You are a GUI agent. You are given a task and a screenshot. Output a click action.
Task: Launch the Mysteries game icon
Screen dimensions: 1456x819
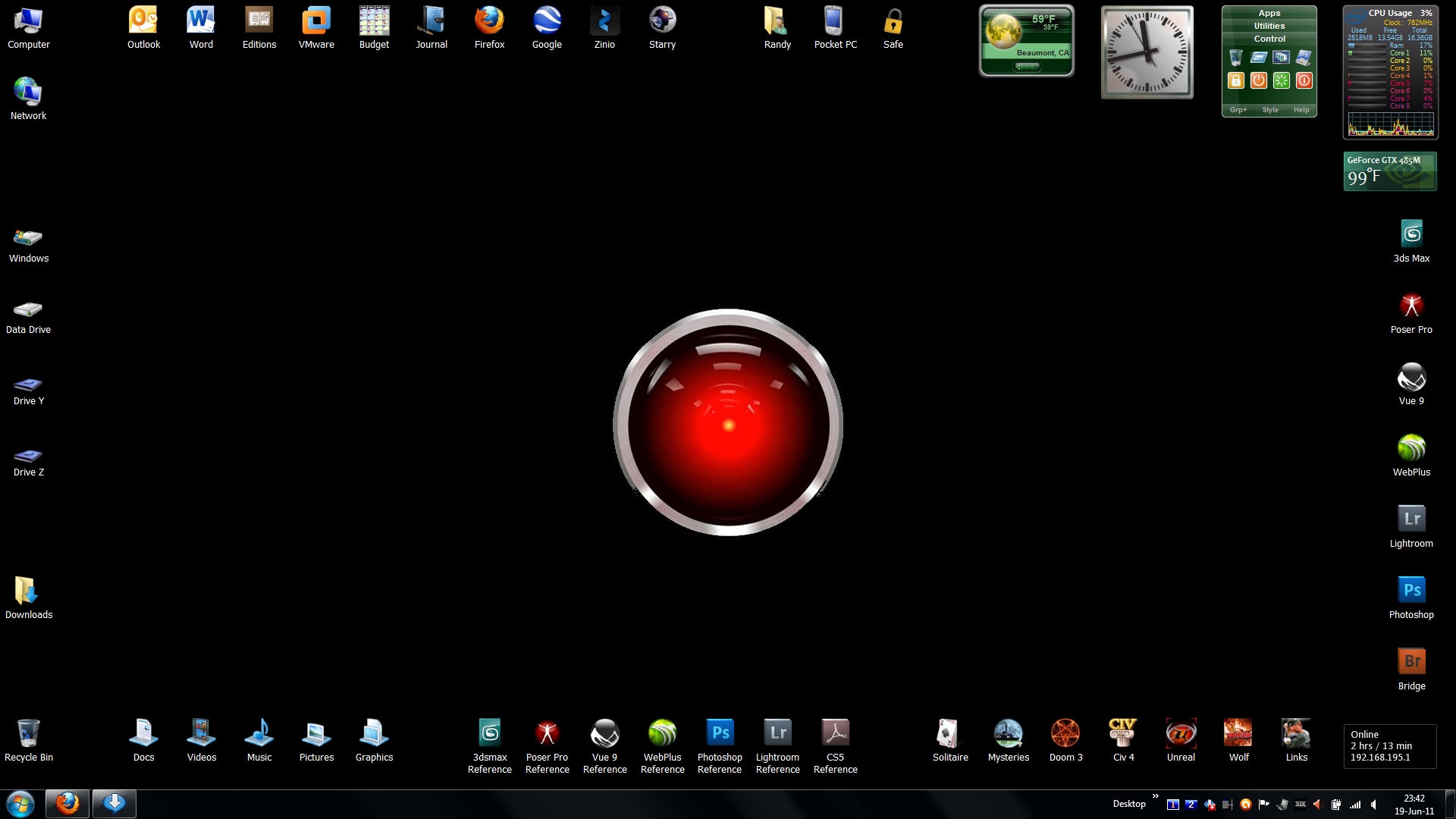pos(1008,741)
